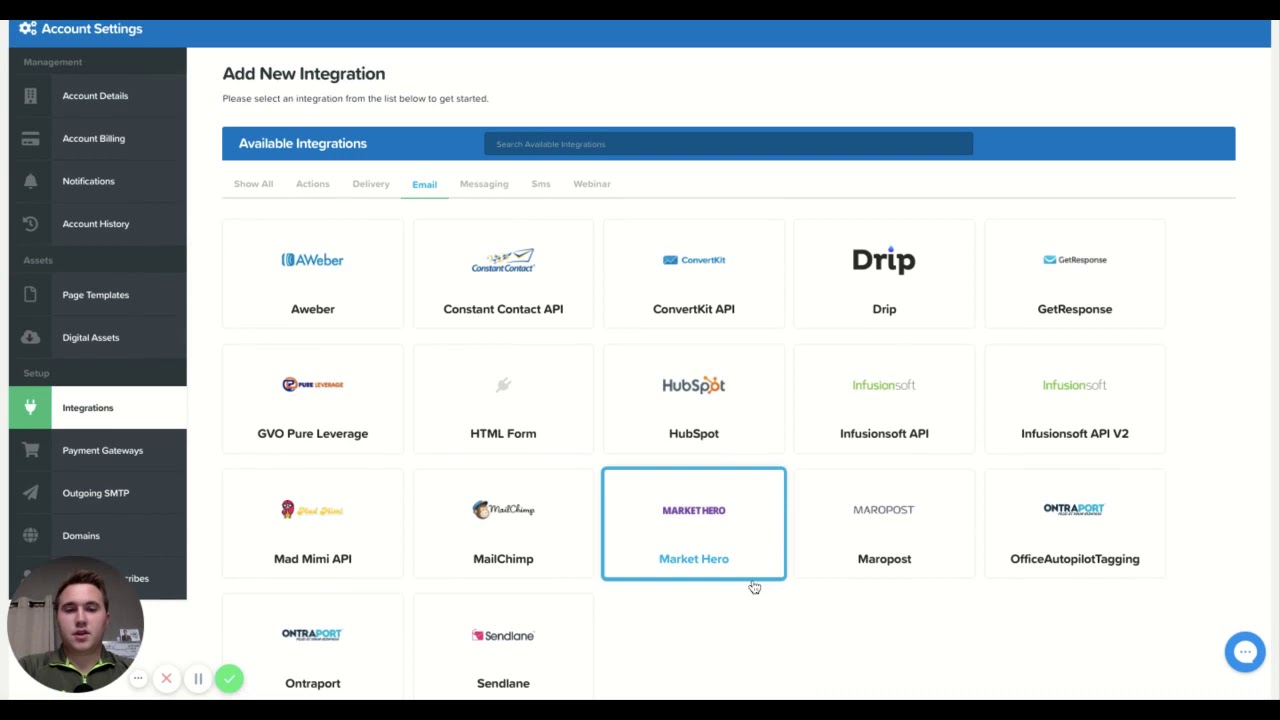
Task: Open Domains in sidebar
Action: pos(97,536)
